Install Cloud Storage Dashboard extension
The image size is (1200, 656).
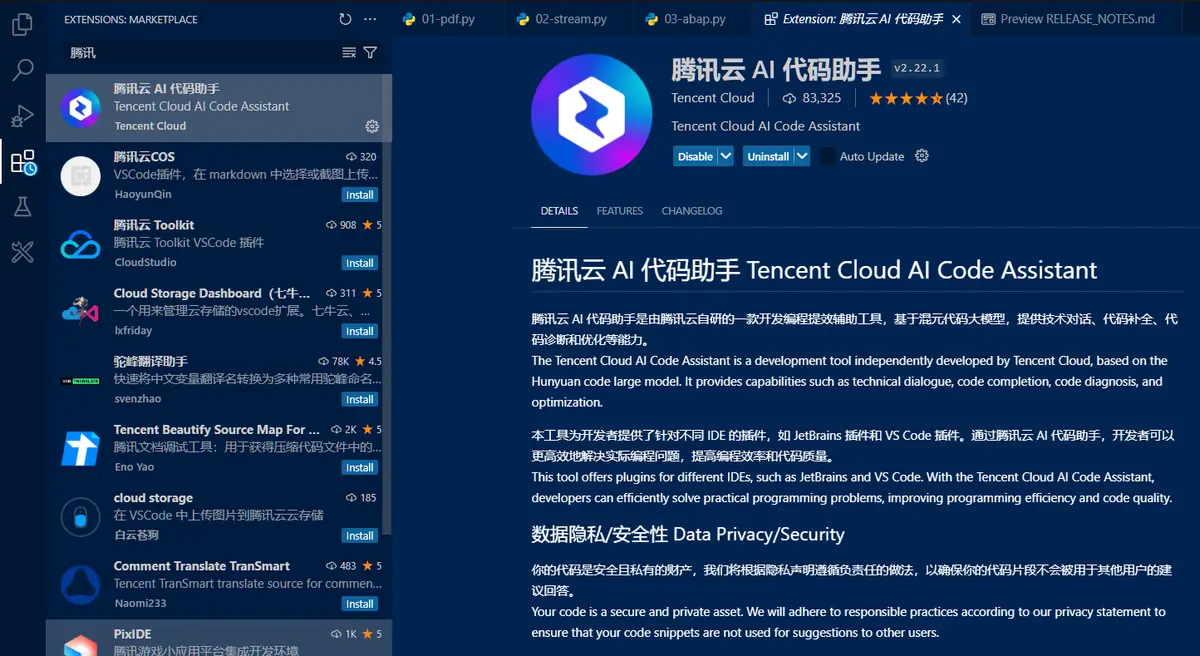(360, 331)
